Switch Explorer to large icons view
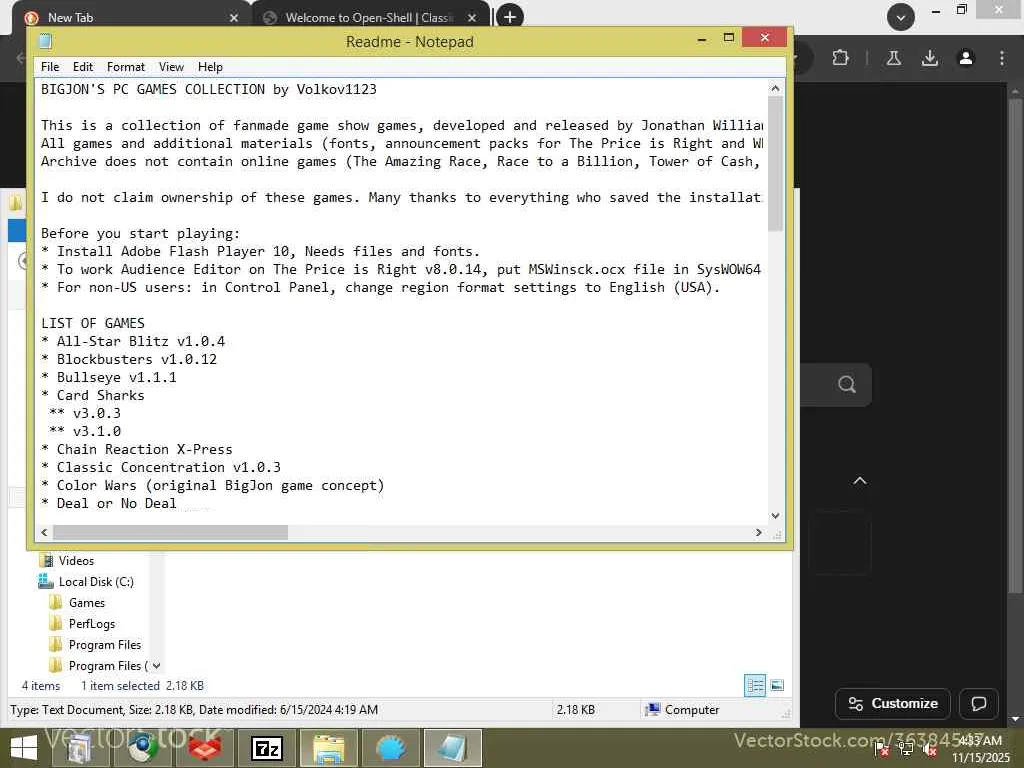This screenshot has height=768, width=1024. pos(777,685)
